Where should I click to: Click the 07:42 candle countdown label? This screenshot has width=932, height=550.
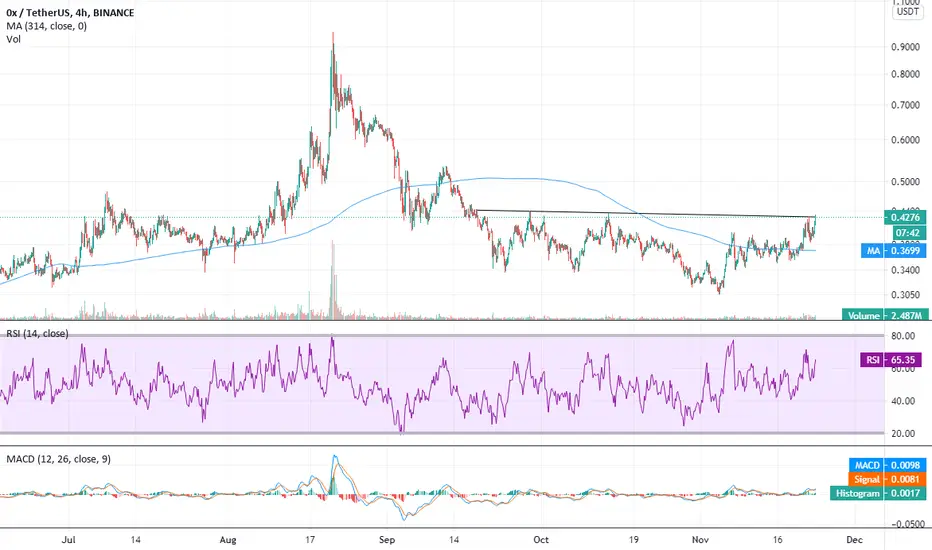907,233
